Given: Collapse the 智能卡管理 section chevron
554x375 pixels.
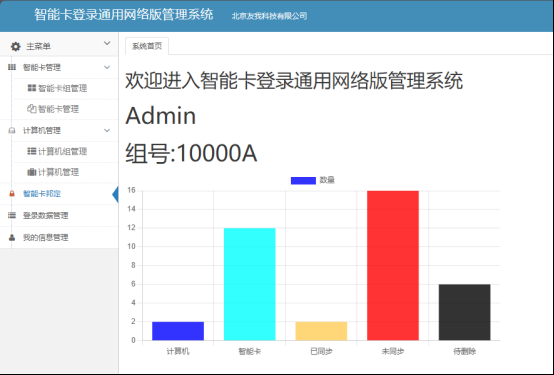Looking at the screenshot, I should [x=107, y=67].
